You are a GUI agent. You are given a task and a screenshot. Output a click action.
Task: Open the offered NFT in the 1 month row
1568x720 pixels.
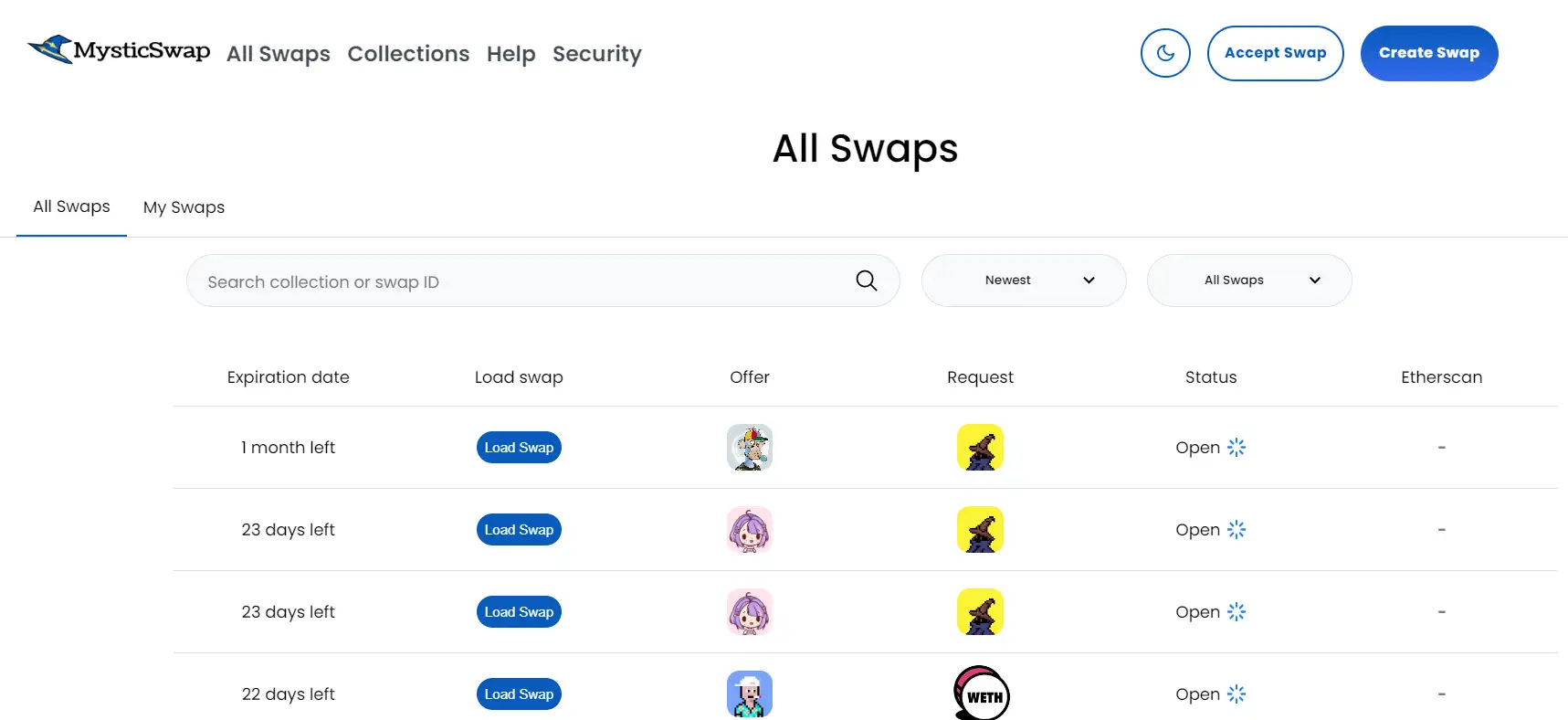750,448
